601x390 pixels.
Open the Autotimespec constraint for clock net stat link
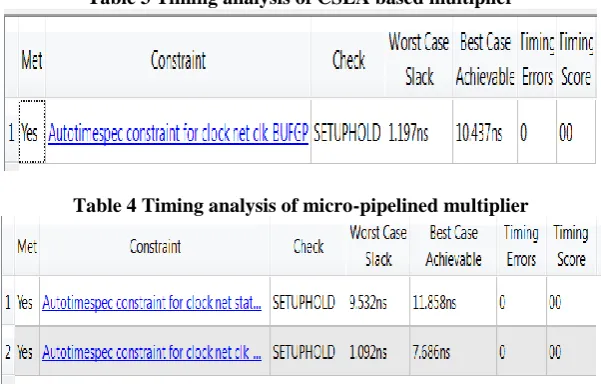(152, 303)
